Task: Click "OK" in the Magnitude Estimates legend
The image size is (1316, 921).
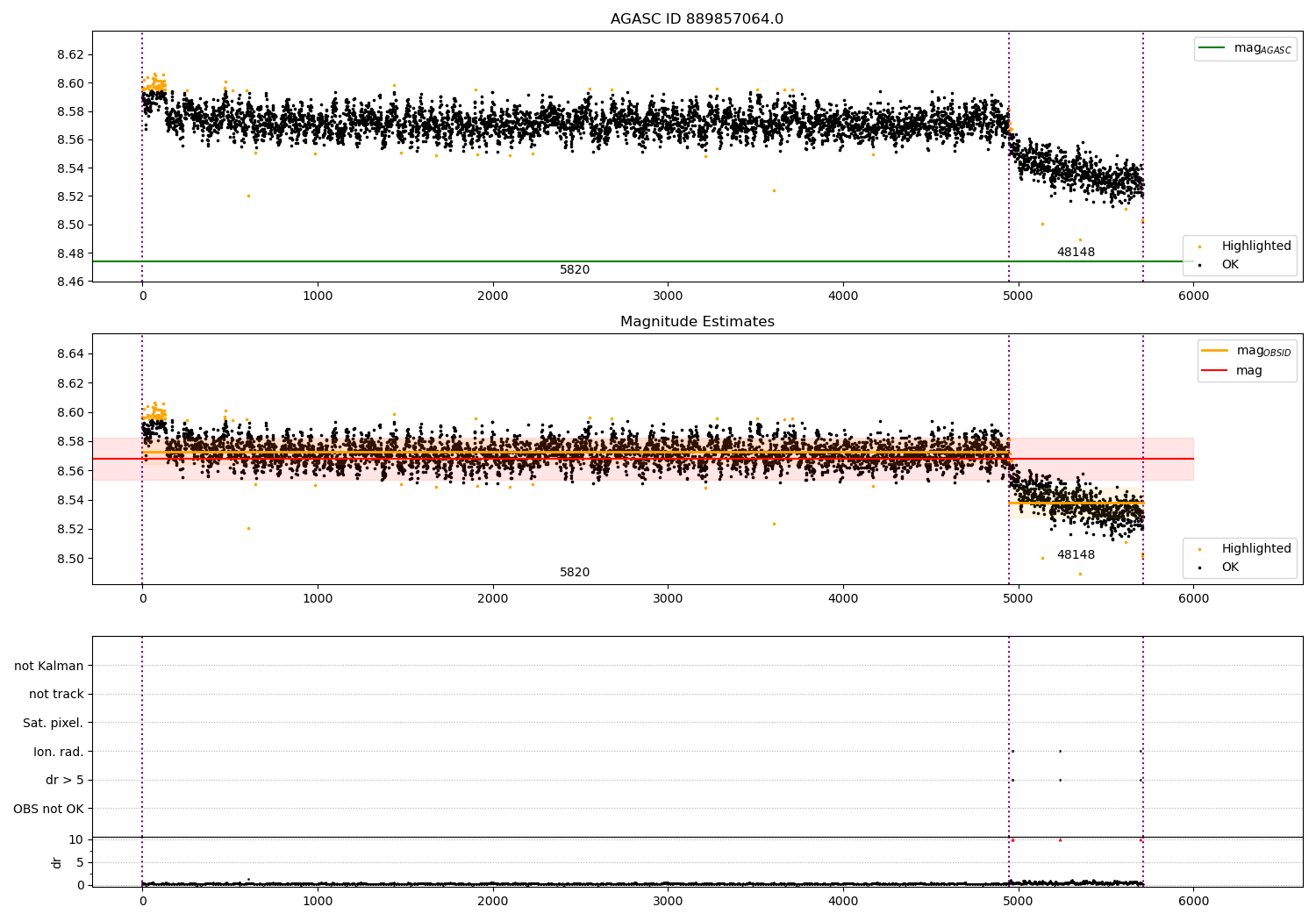Action: 1230,568
